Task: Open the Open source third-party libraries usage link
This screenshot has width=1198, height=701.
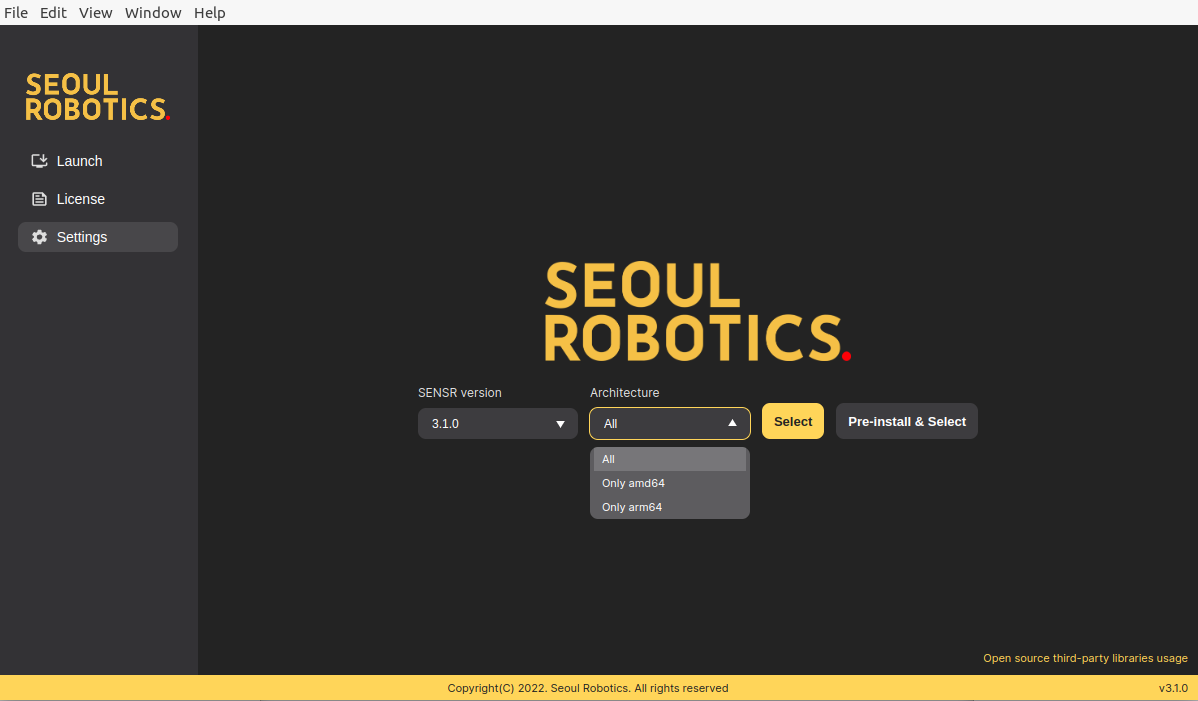Action: (1085, 658)
